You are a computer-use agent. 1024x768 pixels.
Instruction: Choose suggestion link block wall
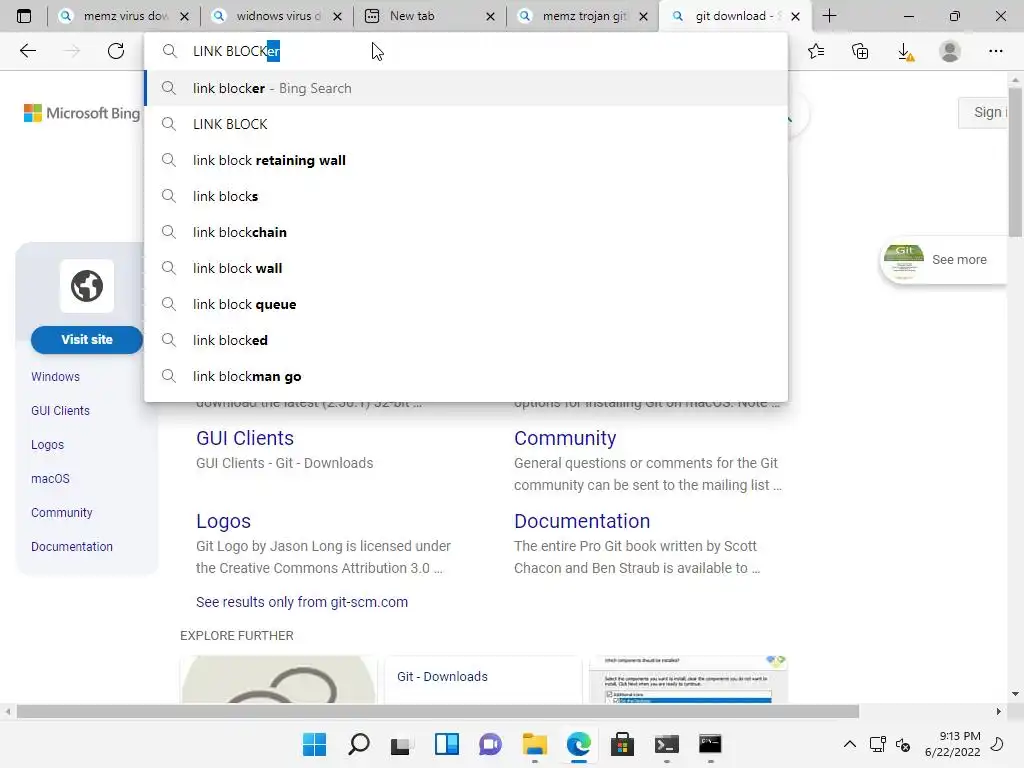(x=466, y=268)
